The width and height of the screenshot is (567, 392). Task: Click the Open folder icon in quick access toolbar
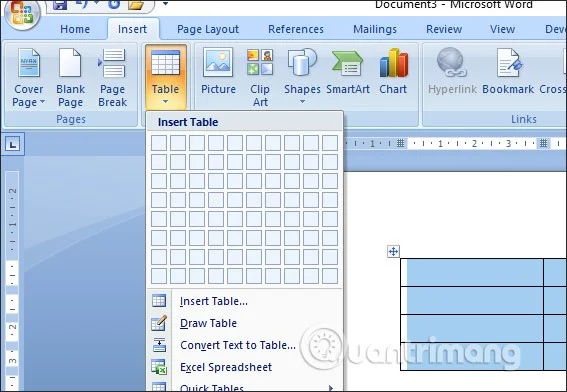137,4
